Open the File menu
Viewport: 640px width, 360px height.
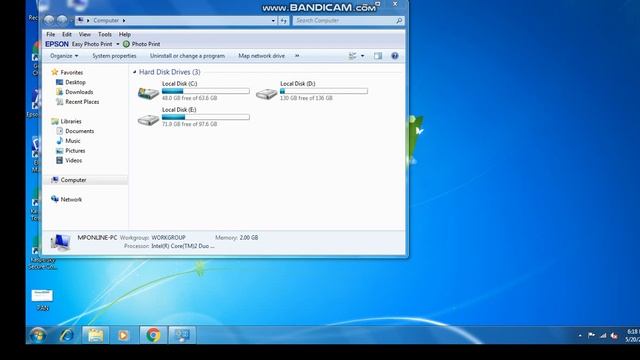coord(51,34)
